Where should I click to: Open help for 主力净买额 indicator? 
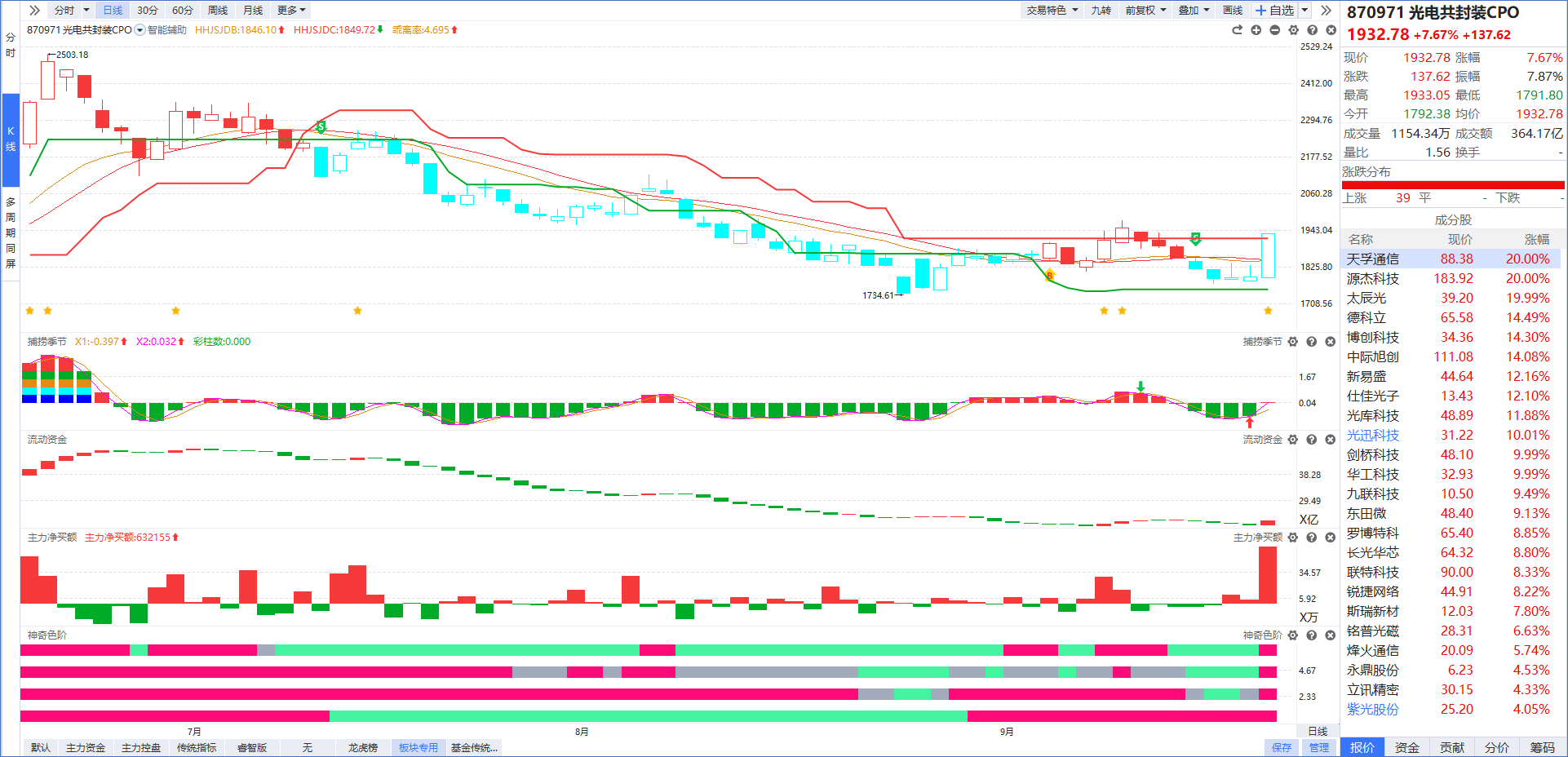tap(1311, 538)
